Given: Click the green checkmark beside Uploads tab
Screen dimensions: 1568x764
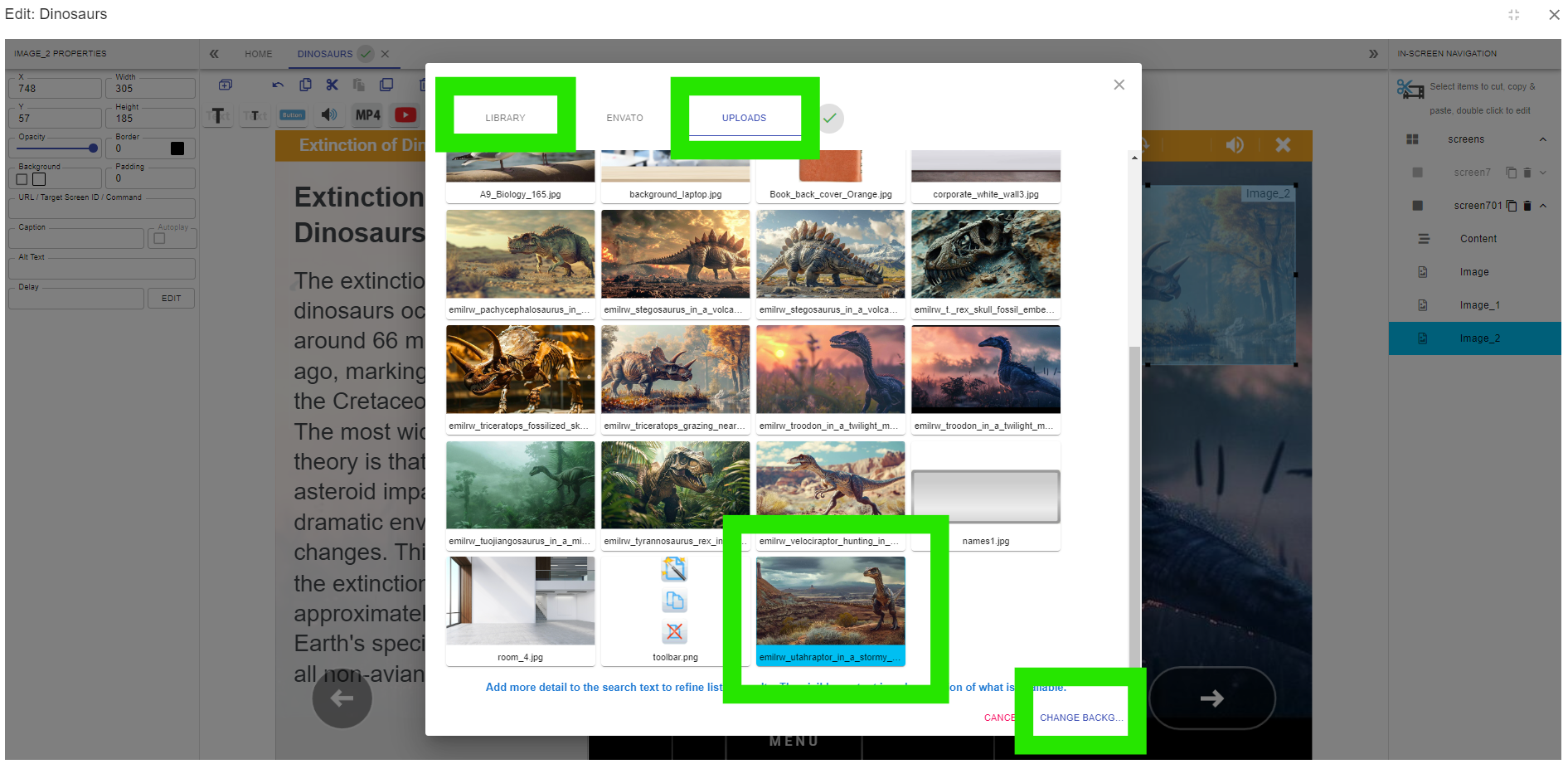Looking at the screenshot, I should click(830, 118).
